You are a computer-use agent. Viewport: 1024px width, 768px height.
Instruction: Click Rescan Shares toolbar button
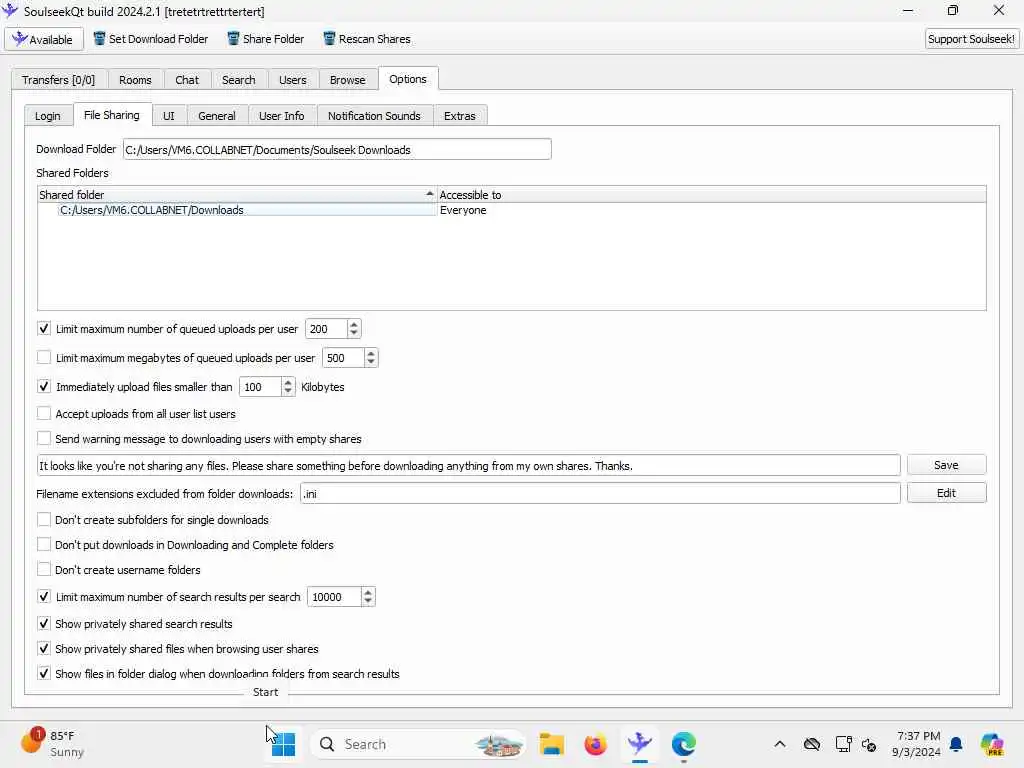click(x=367, y=39)
